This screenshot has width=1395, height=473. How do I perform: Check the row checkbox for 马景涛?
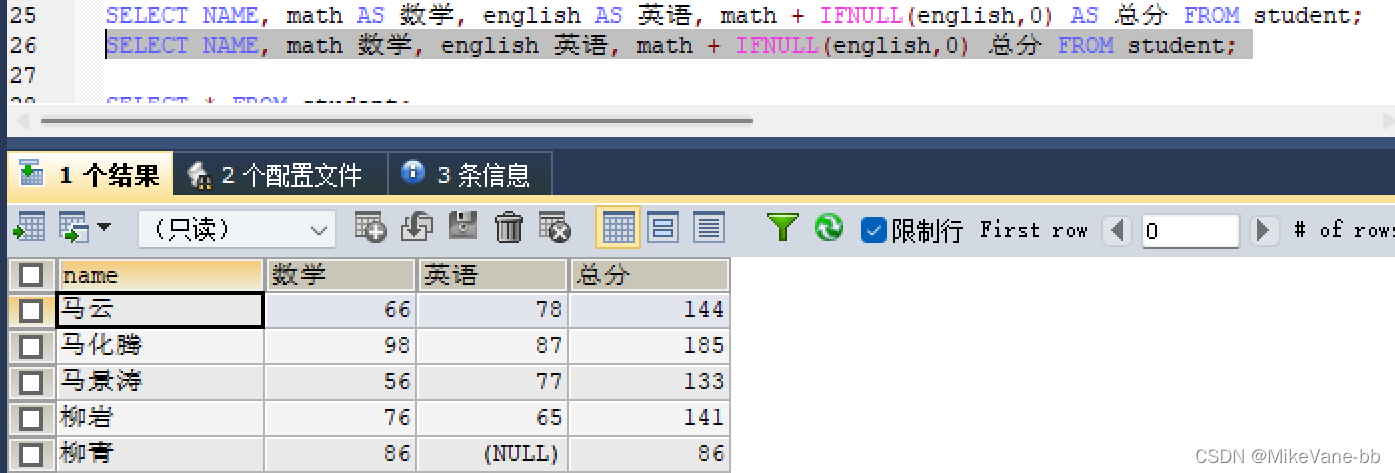coord(31,382)
